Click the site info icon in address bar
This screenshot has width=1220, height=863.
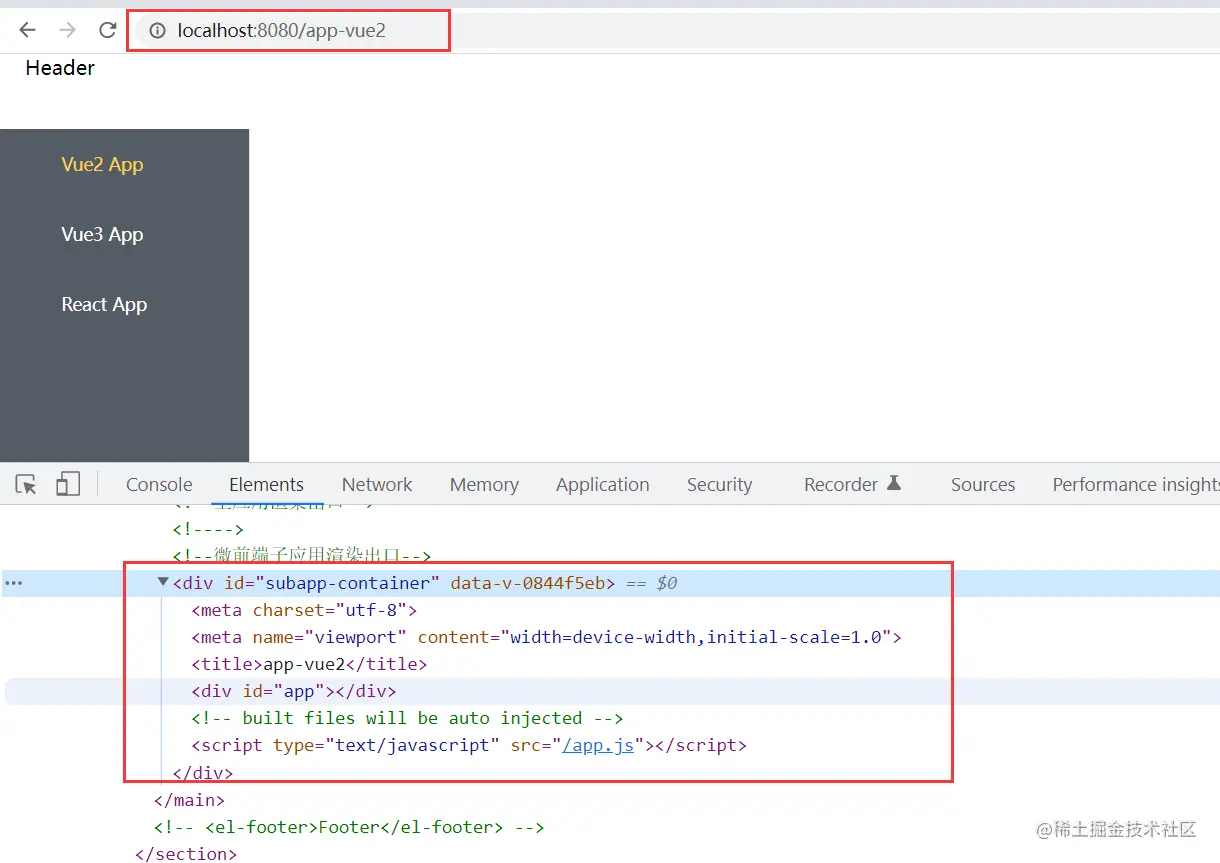[x=157, y=31]
